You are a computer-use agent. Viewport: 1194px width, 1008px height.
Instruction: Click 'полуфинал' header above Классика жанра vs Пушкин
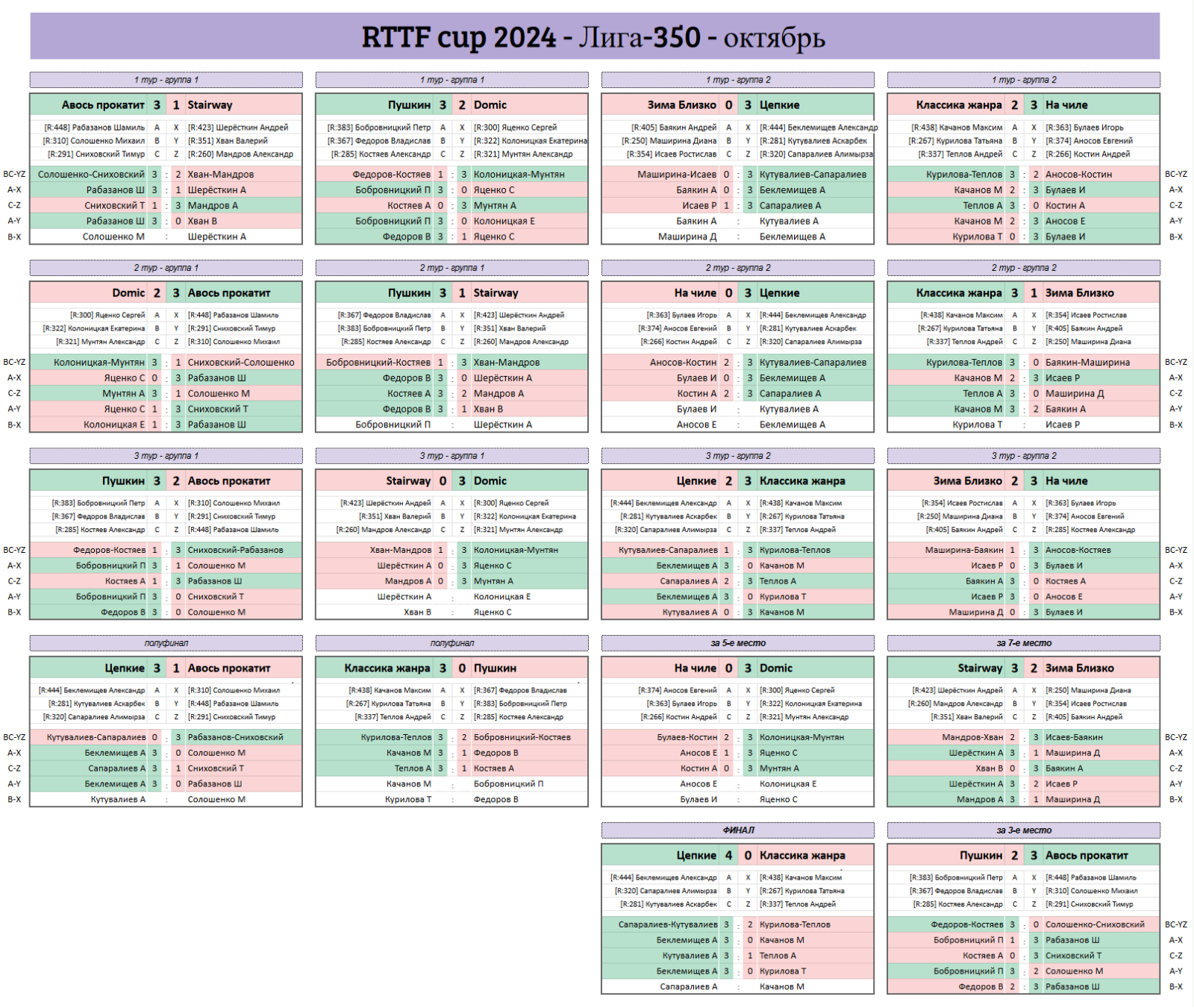click(x=451, y=643)
